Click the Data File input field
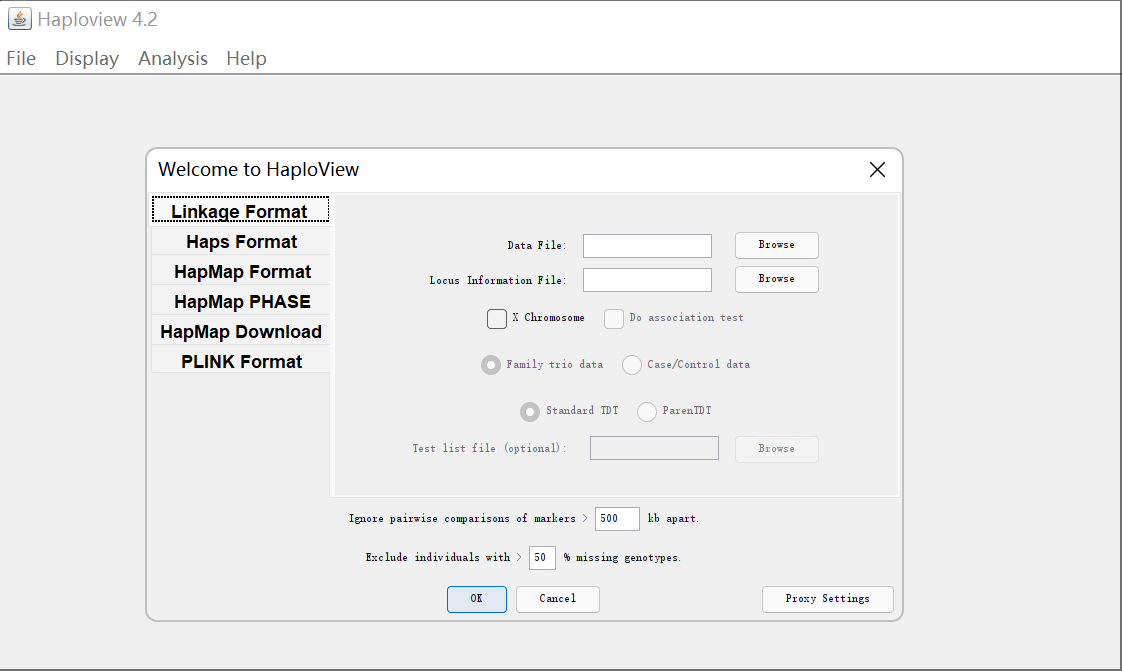The image size is (1122, 671). [648, 245]
